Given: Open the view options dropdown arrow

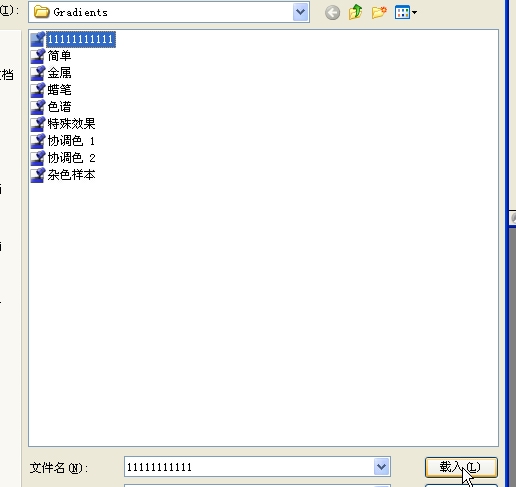Looking at the screenshot, I should point(414,13).
